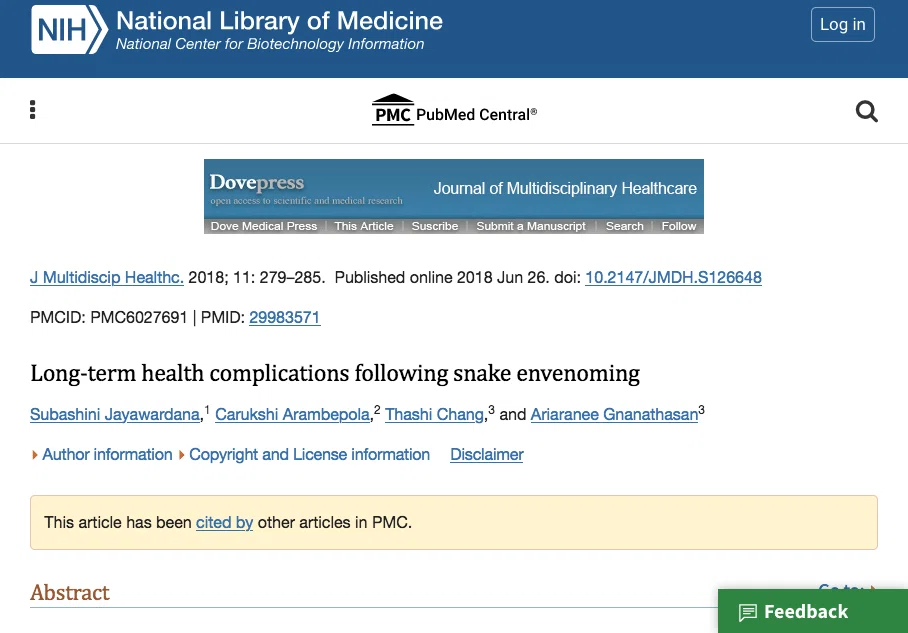Open Dove Medical Press menu item

point(264,226)
